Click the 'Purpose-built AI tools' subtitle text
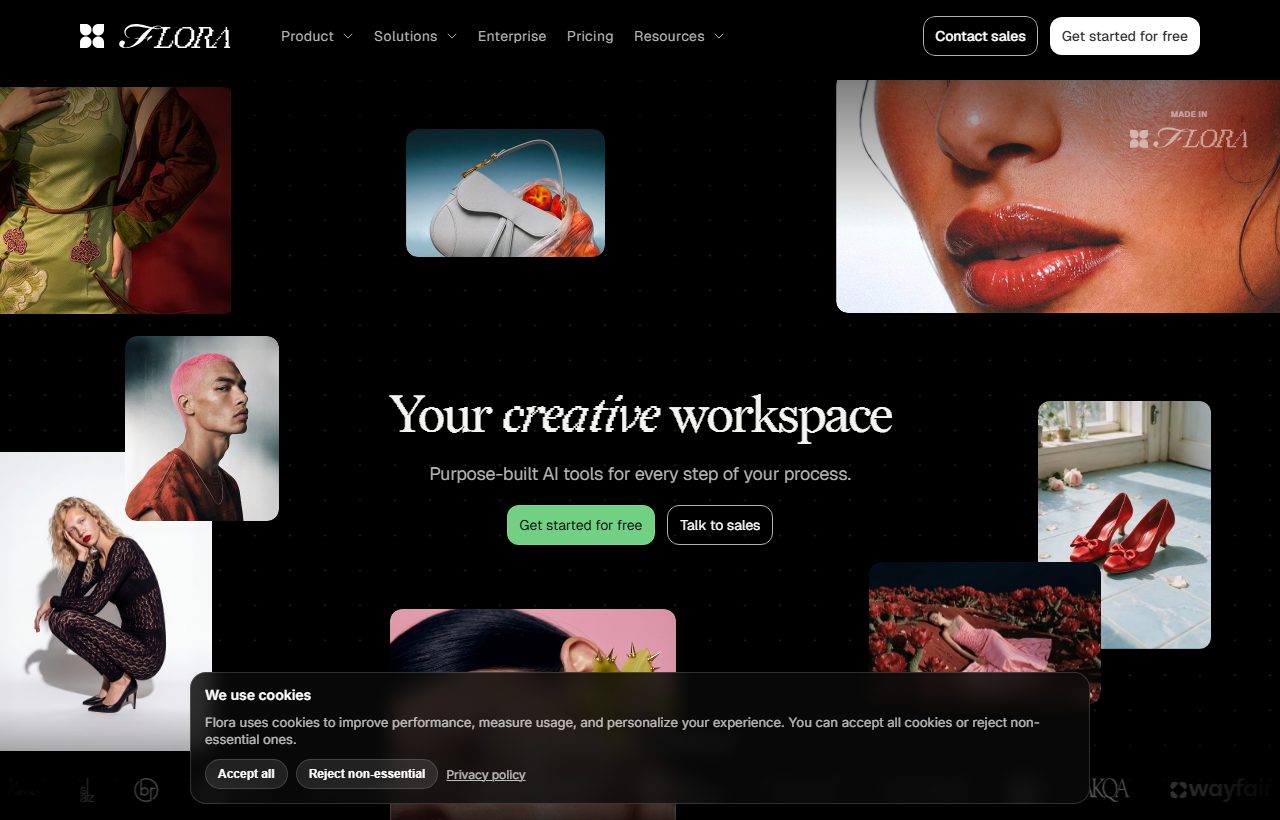The image size is (1280, 820). (x=640, y=474)
